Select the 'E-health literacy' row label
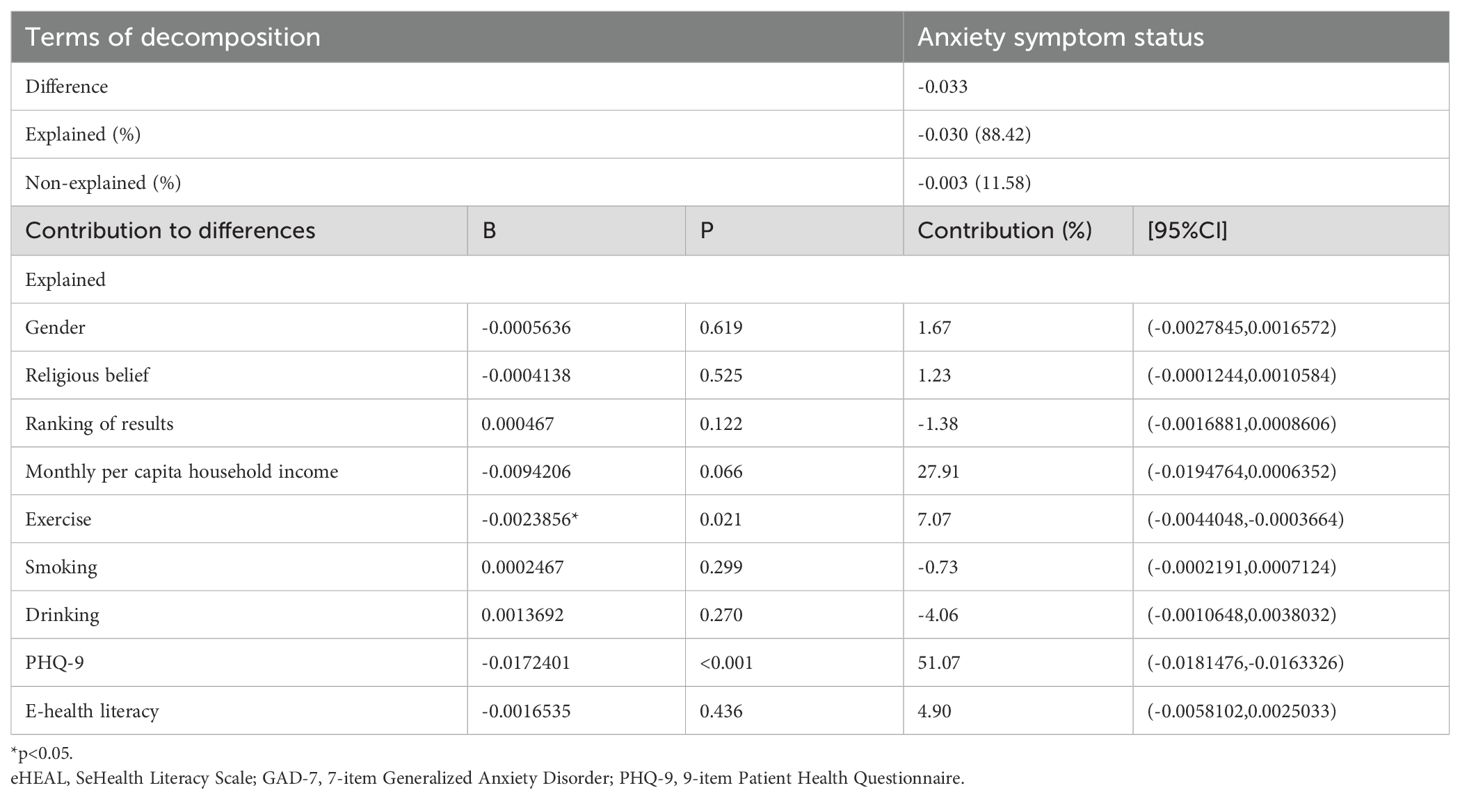Viewport: 1460px width, 799px height. tap(92, 712)
